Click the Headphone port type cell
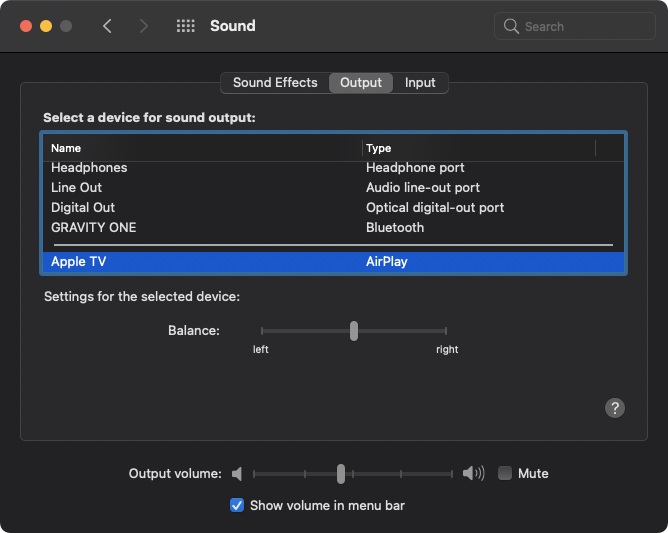668x533 pixels. [x=415, y=168]
